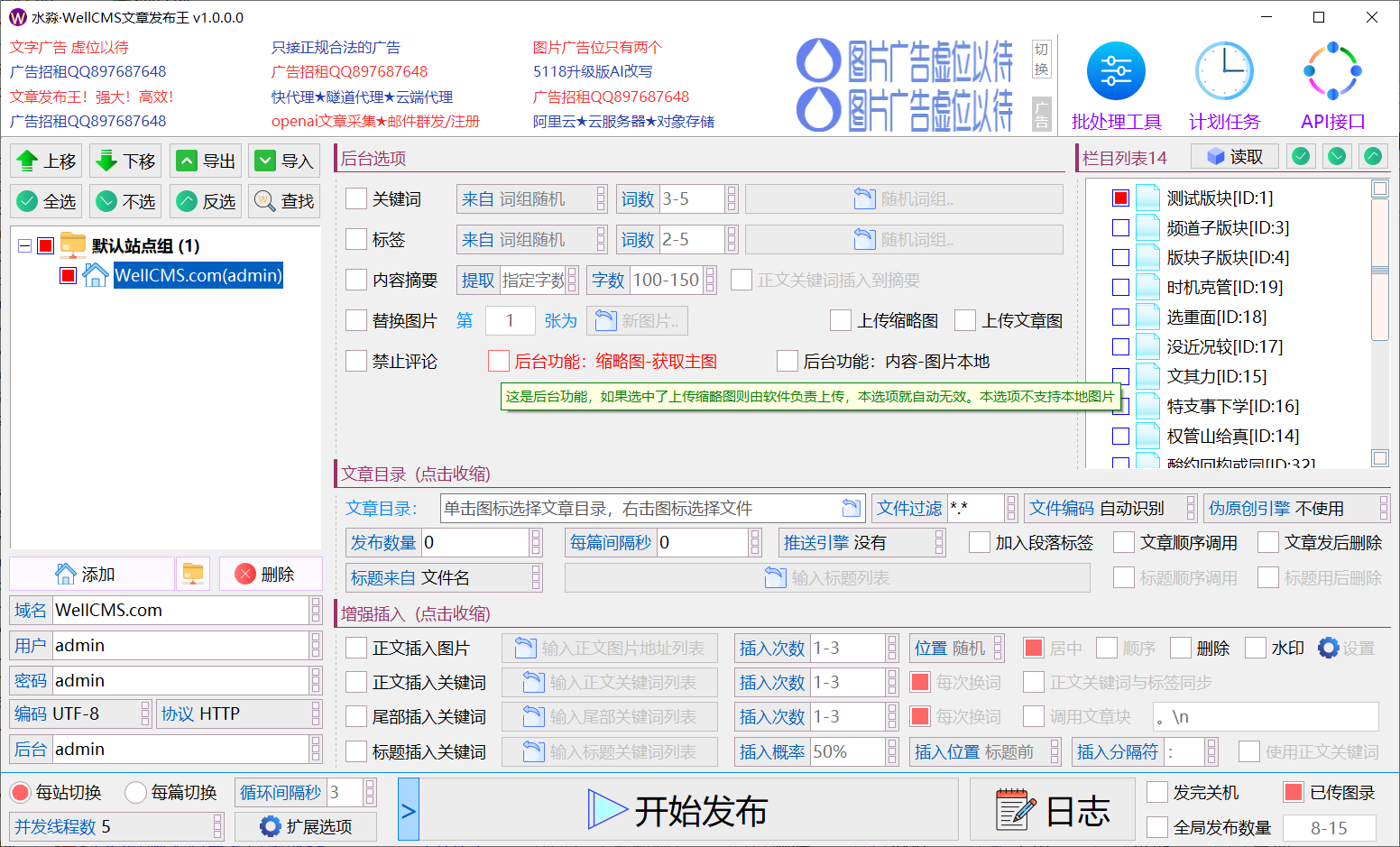Click the WellCMS.com(admin) house icon
The width and height of the screenshot is (1400, 847).
click(95, 275)
